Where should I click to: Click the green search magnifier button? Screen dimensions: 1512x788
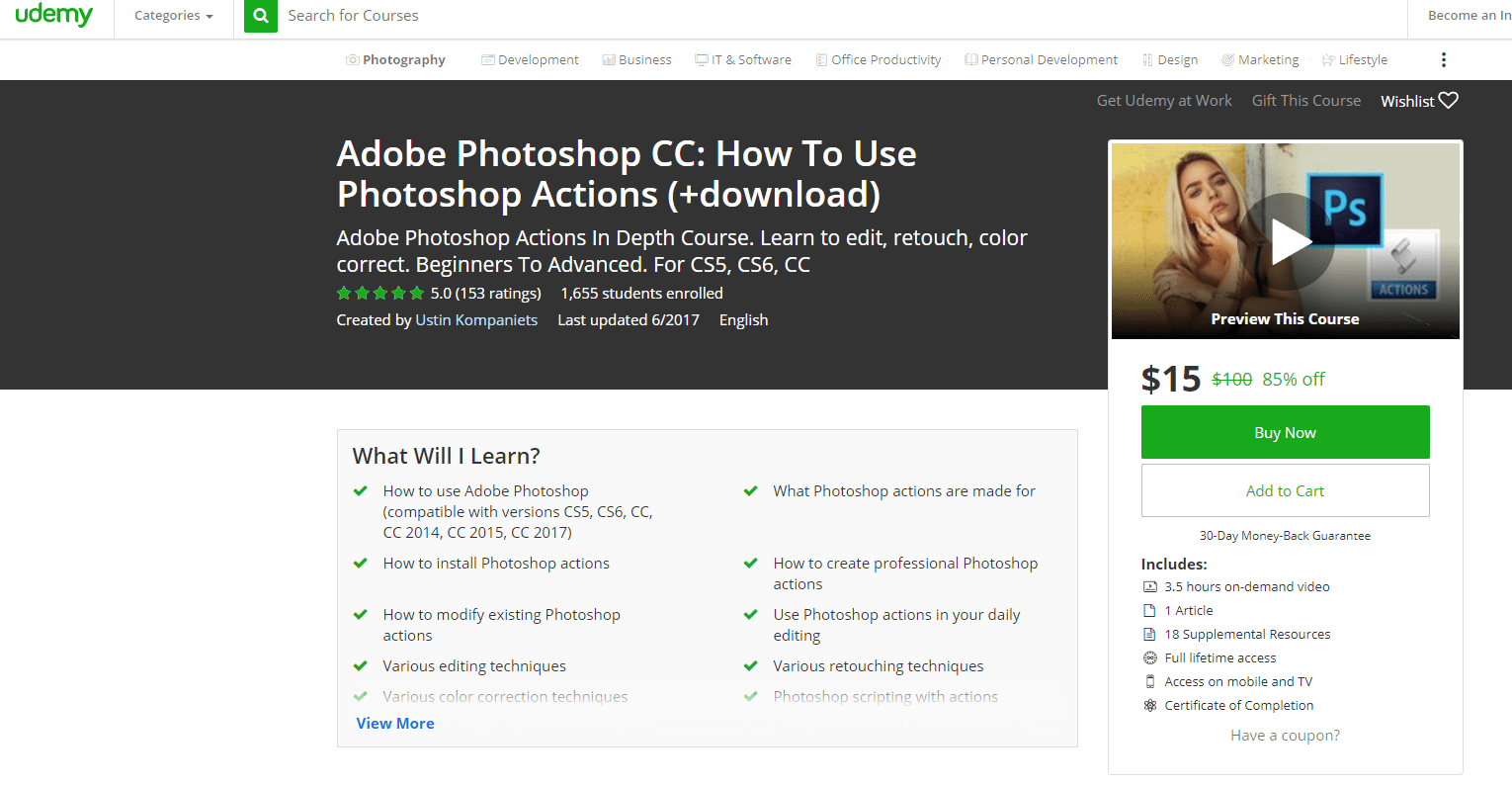coord(261,16)
